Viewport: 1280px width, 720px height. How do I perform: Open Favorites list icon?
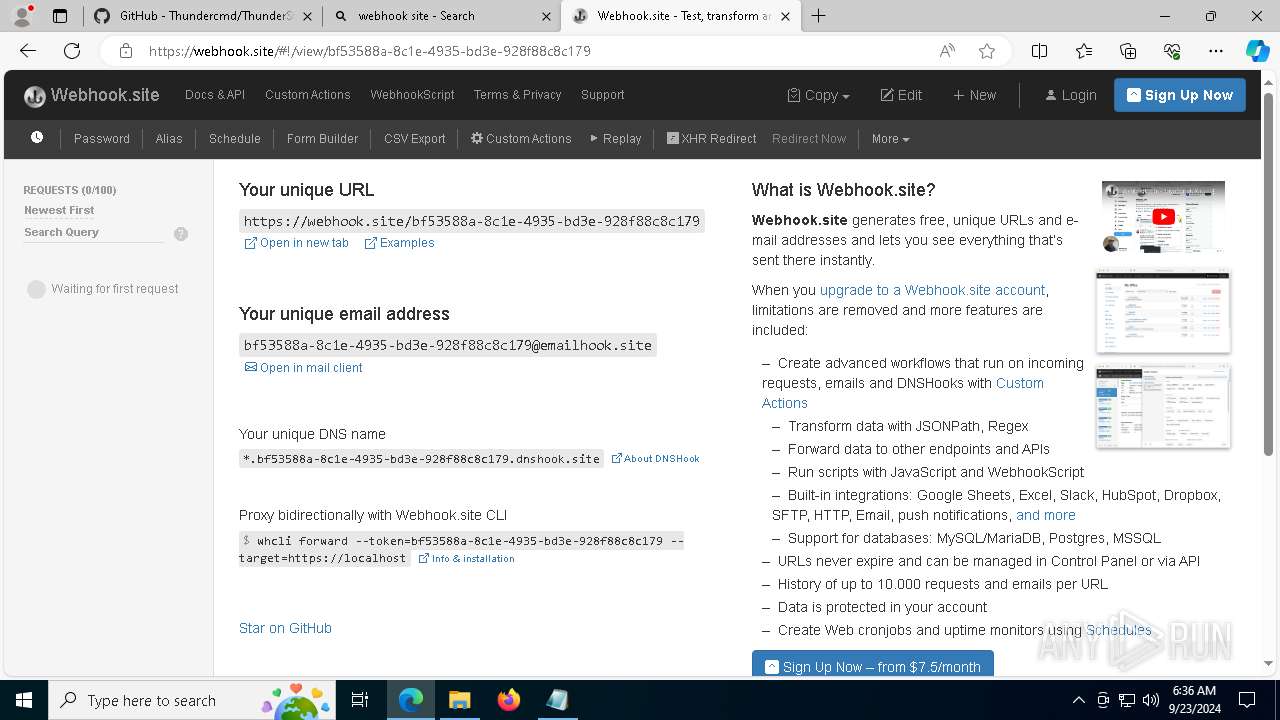click(x=1084, y=51)
